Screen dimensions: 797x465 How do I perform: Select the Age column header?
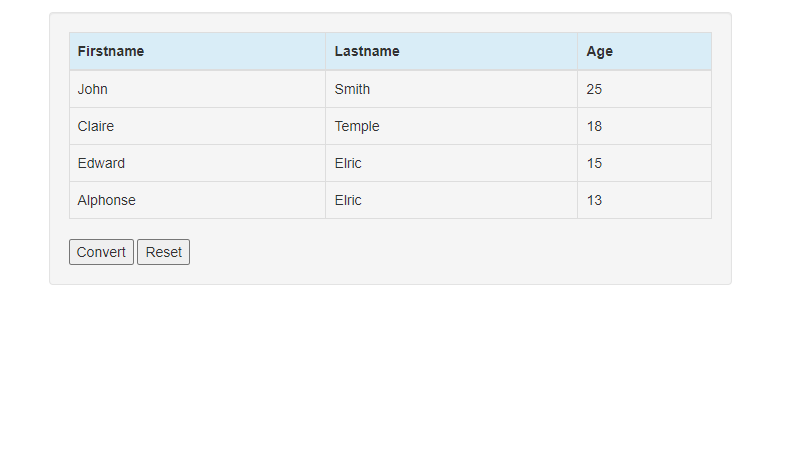(x=645, y=51)
